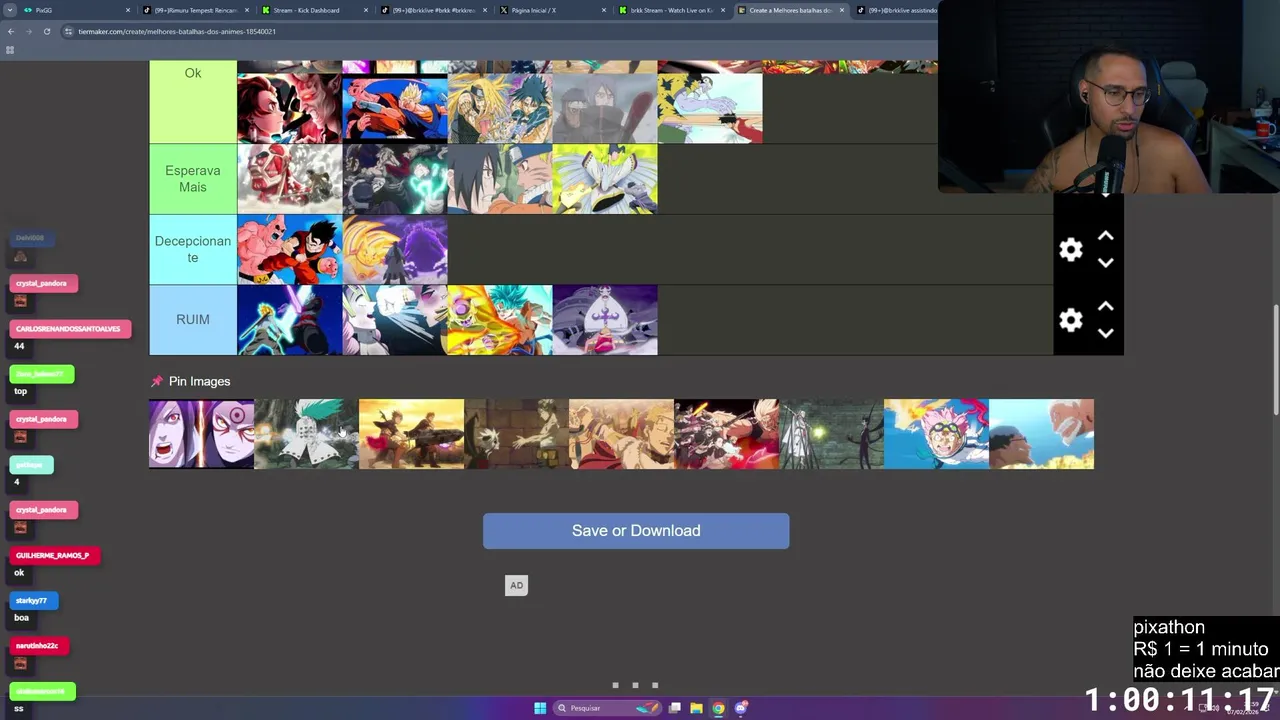The width and height of the screenshot is (1280, 720).
Task: Click the AD badge below Save button
Action: coord(516,585)
